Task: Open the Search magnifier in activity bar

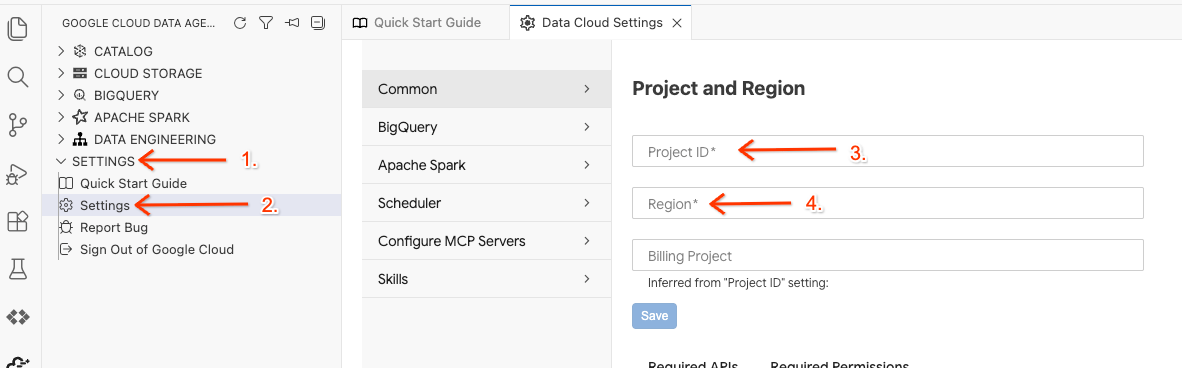Action: click(17, 76)
